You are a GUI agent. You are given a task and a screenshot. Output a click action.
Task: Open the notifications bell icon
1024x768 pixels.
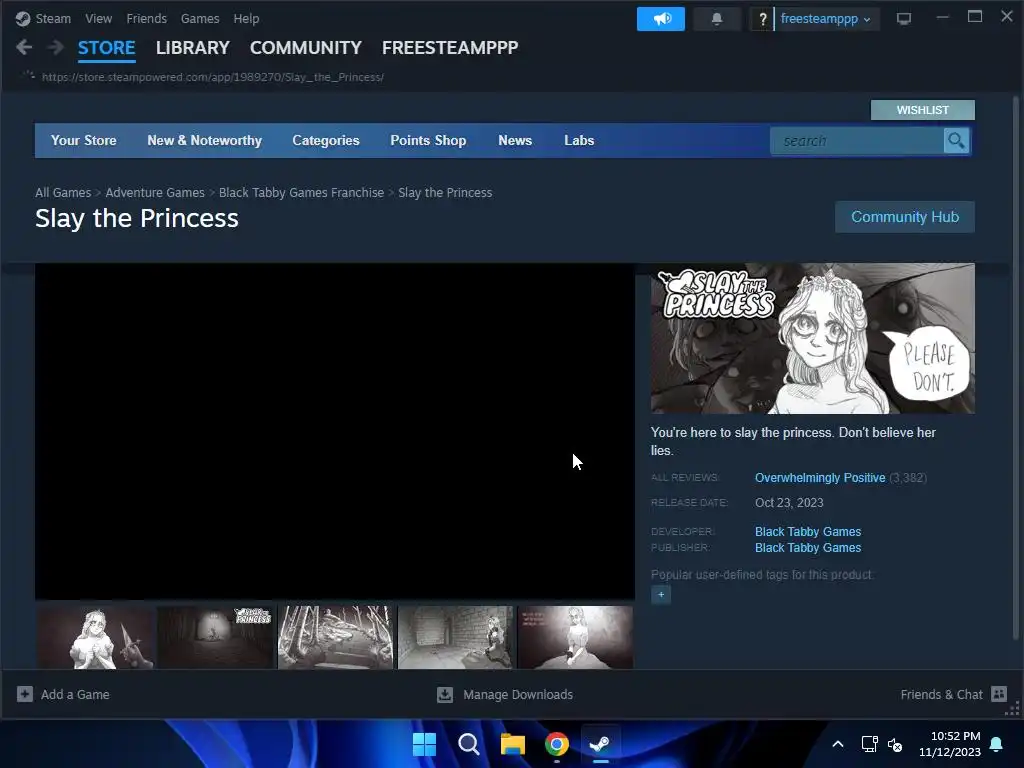click(716, 19)
